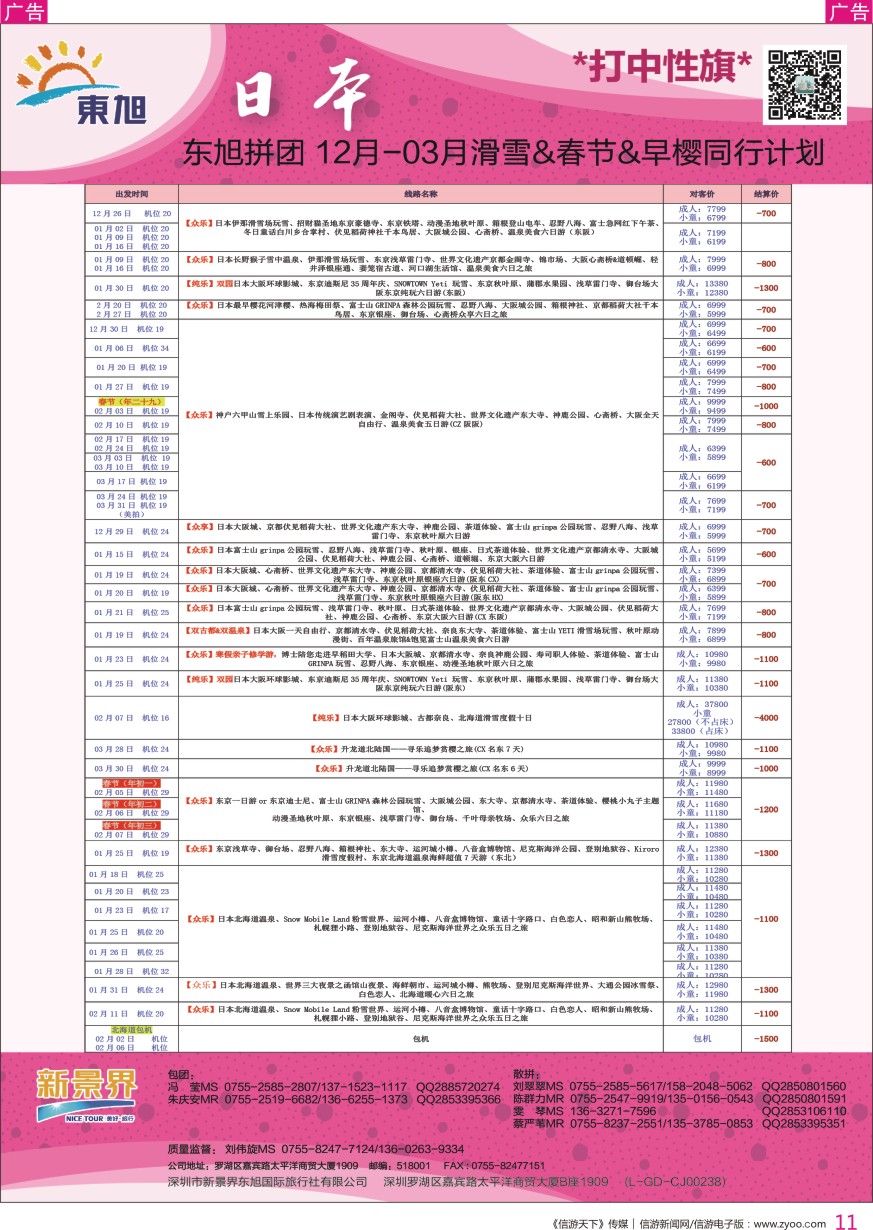Screen dimensions: 873x1230
Task: Click the 成人:37800 price cell
Action: [x=702, y=717]
